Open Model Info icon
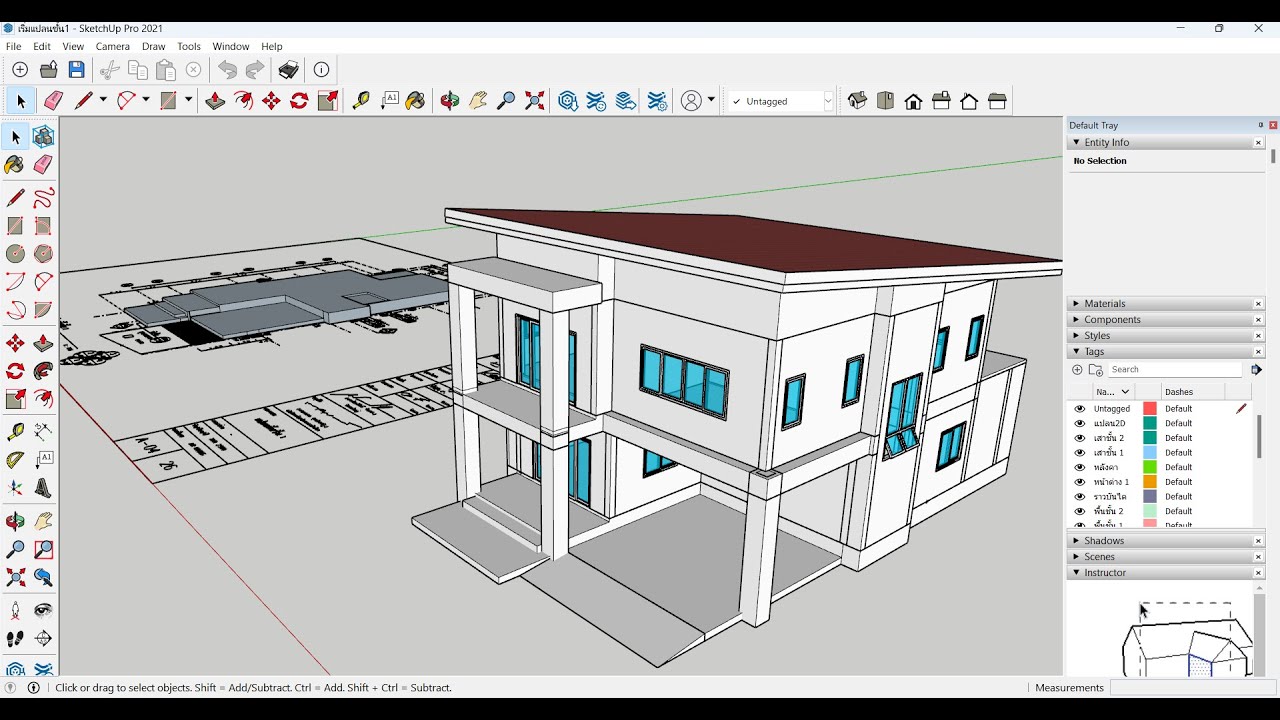The height and width of the screenshot is (720, 1280). (321, 70)
